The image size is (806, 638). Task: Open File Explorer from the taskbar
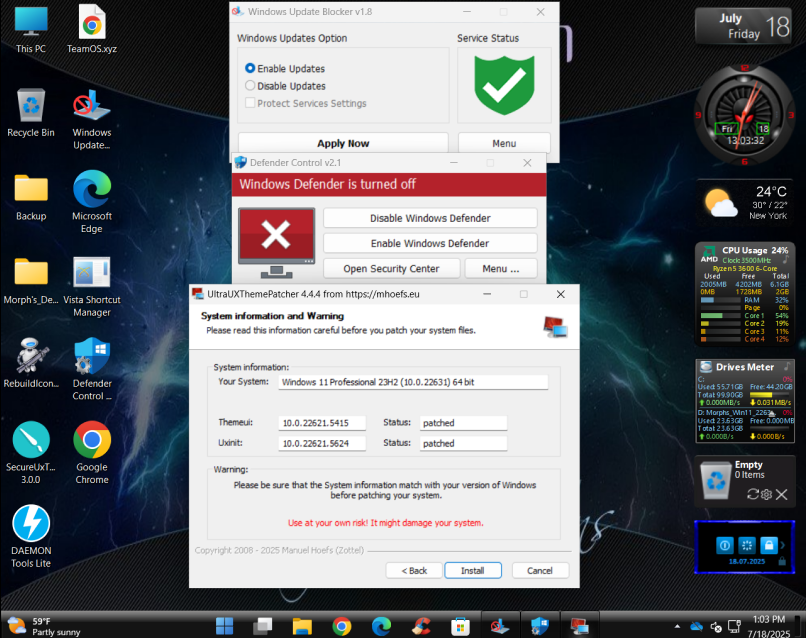click(x=302, y=626)
